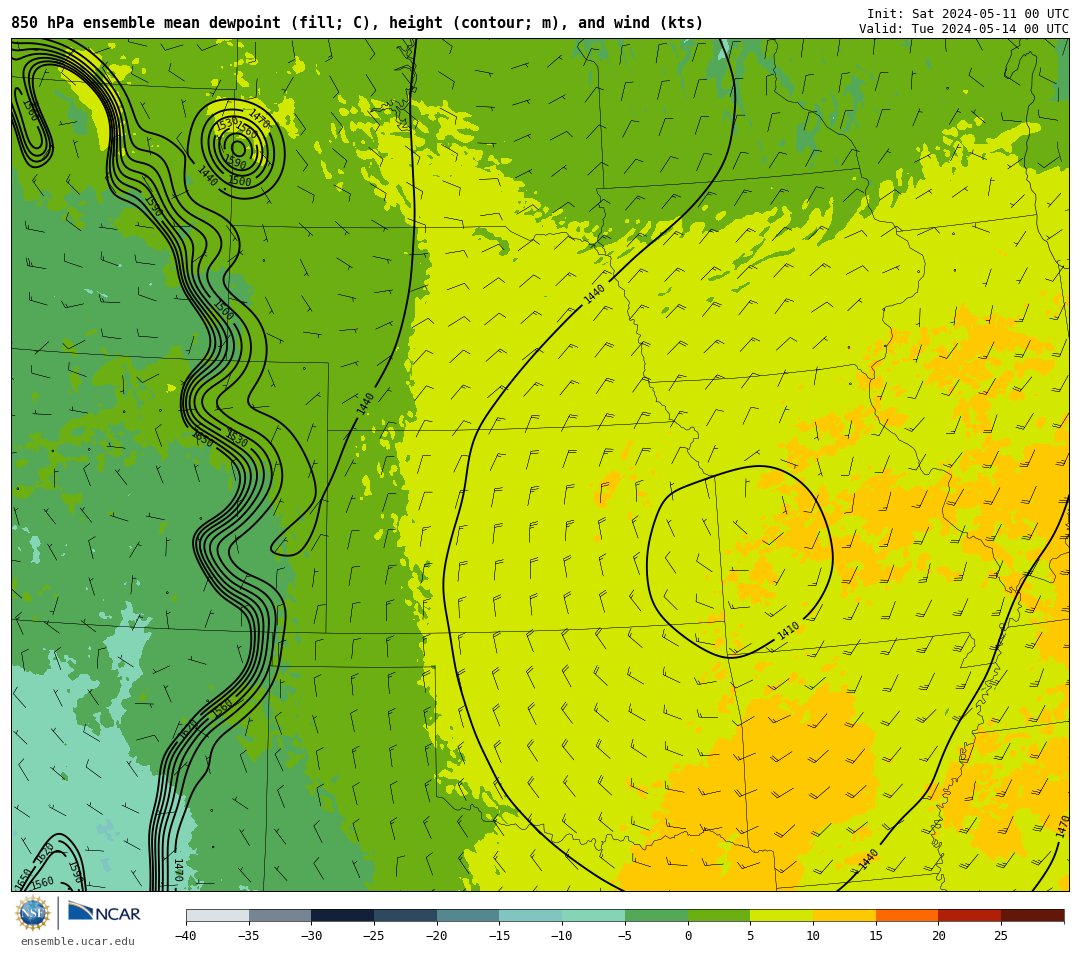Screen dimensions: 1080x954
Task: Pick the medium green -5 to 0 colorbar swatch
Action: 656,915
